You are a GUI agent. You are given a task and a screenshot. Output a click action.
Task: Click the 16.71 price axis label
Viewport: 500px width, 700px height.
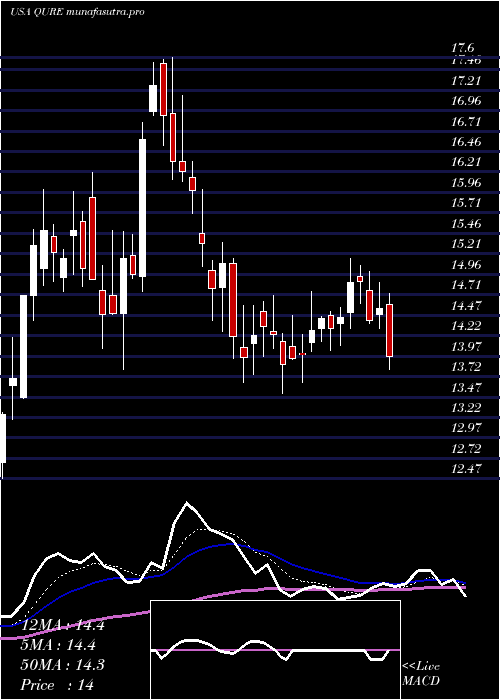pyautogui.click(x=466, y=121)
